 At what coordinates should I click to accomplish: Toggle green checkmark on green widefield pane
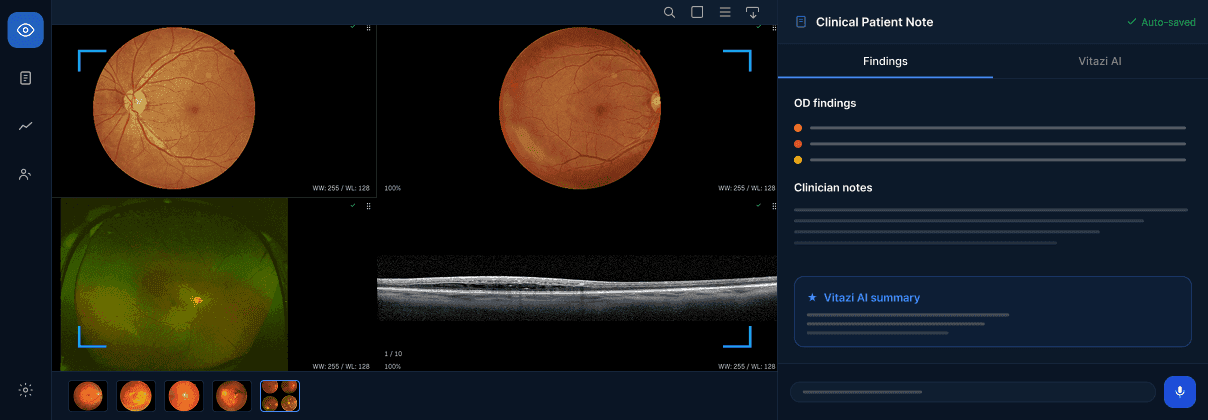pyautogui.click(x=353, y=205)
